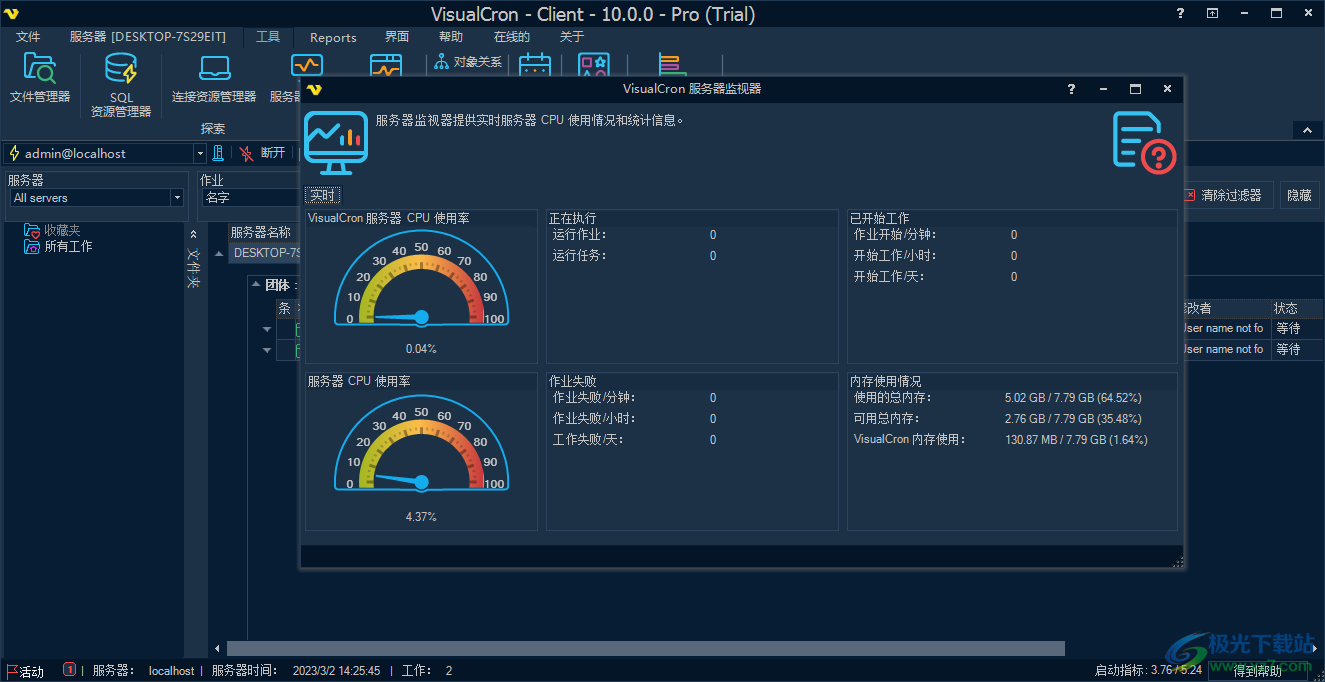Click the 使用的总内存 5.02 GB value
The image size is (1325, 682).
pyautogui.click(x=1073, y=398)
